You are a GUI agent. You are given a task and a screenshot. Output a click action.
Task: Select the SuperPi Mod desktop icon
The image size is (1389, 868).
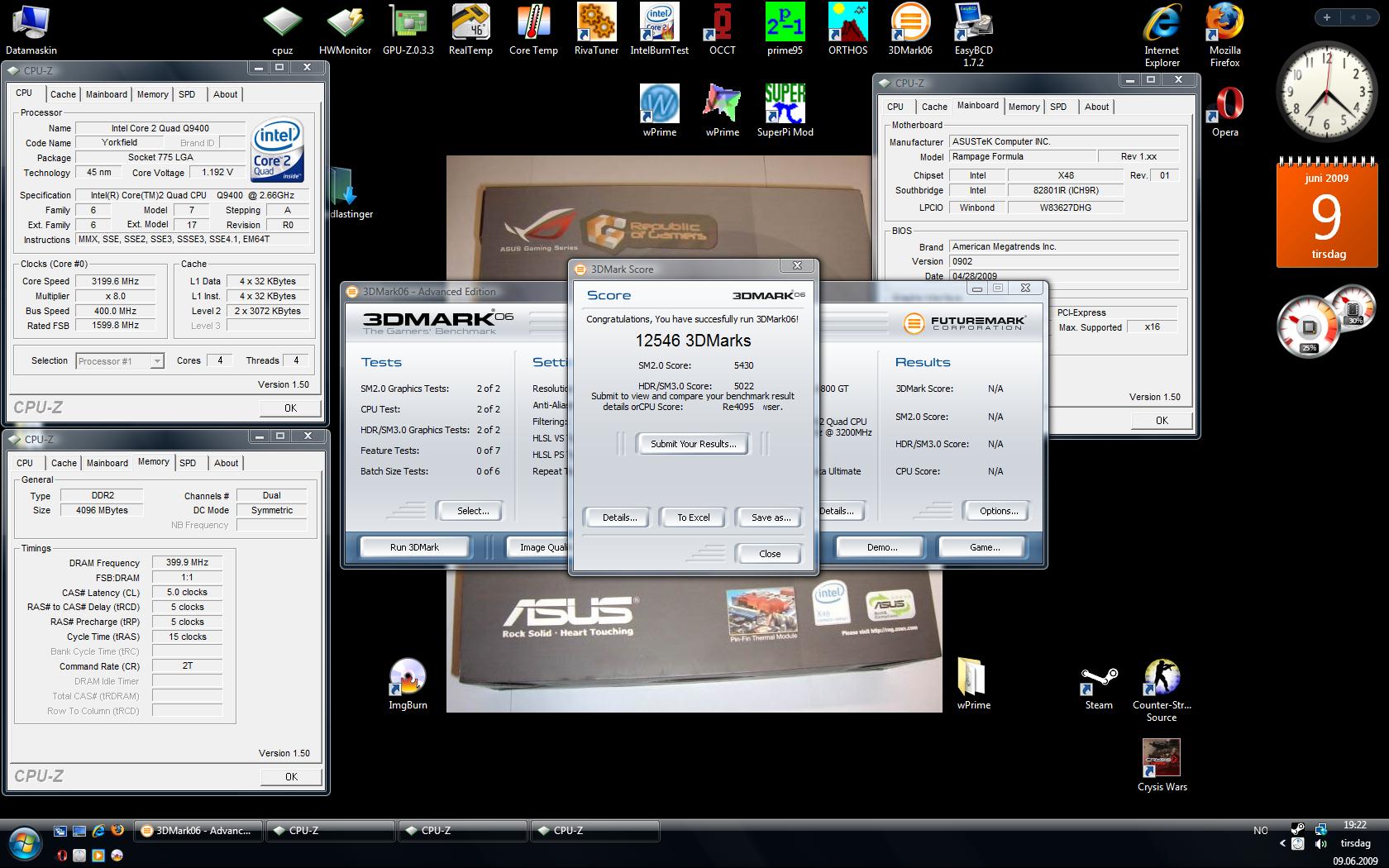click(785, 111)
